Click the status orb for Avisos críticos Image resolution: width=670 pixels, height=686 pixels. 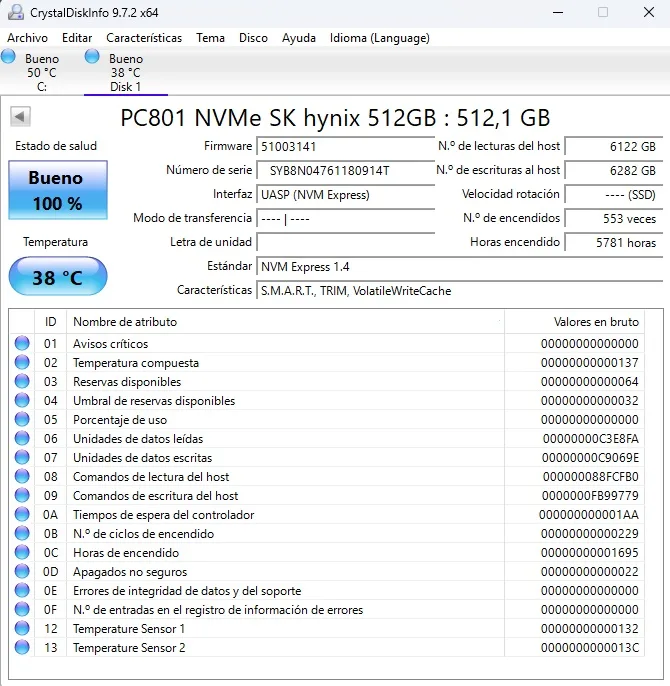click(x=22, y=343)
